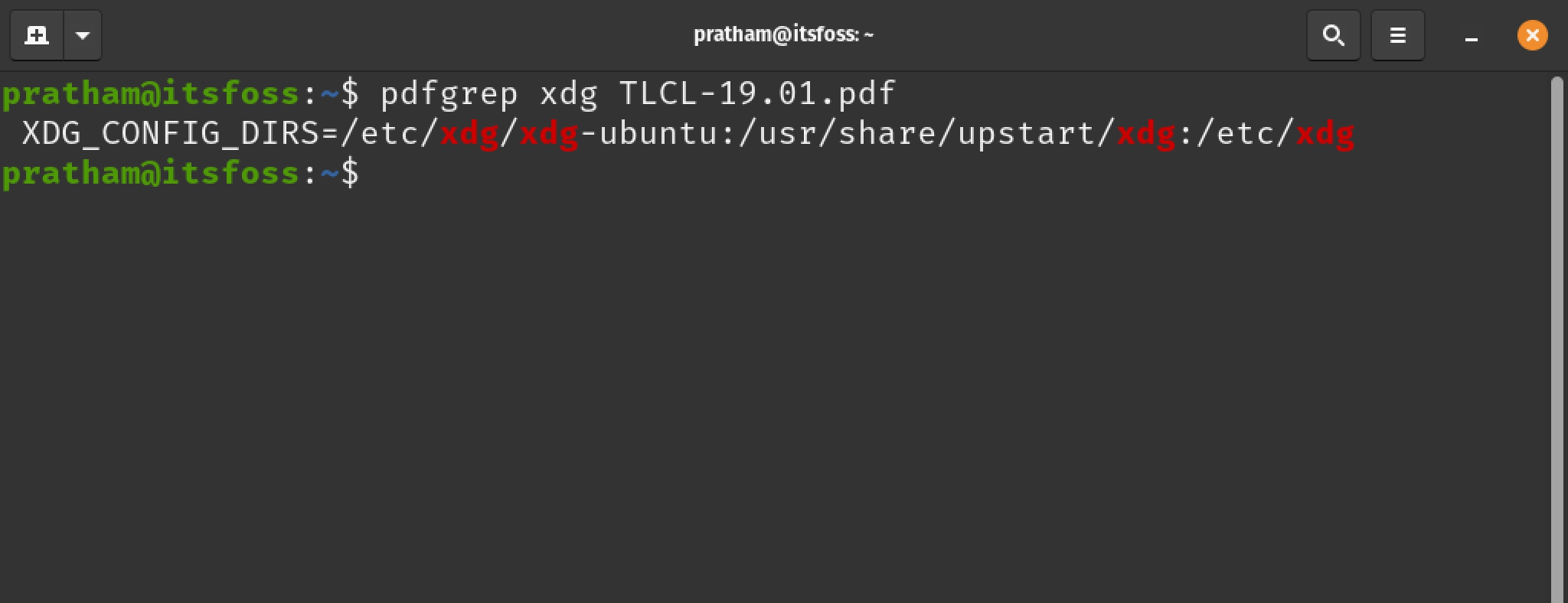Click the /usr/share/upstart path text
Image resolution: width=1568 pixels, height=603 pixels.
(x=926, y=134)
